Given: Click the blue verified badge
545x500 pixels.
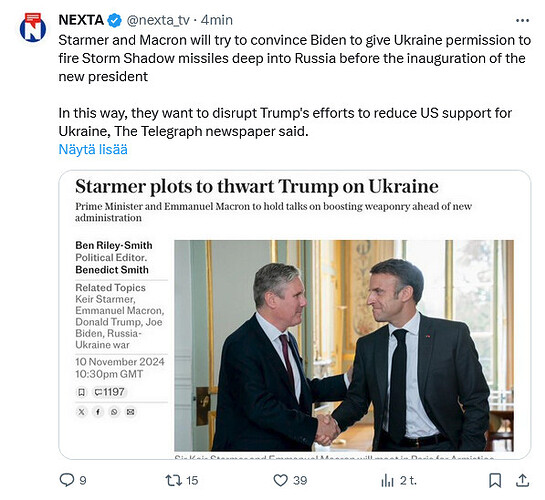Looking at the screenshot, I should click(114, 21).
